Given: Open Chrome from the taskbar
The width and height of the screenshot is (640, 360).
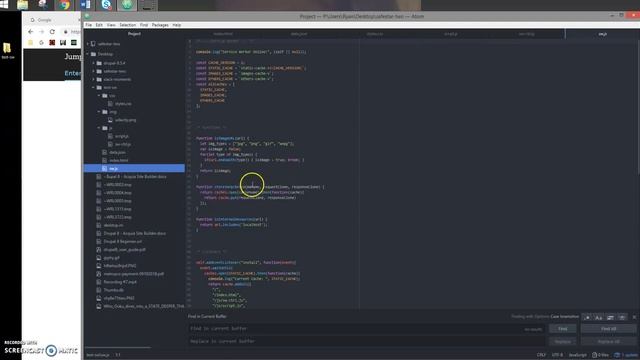Looking at the screenshot, I should tap(64, 5).
